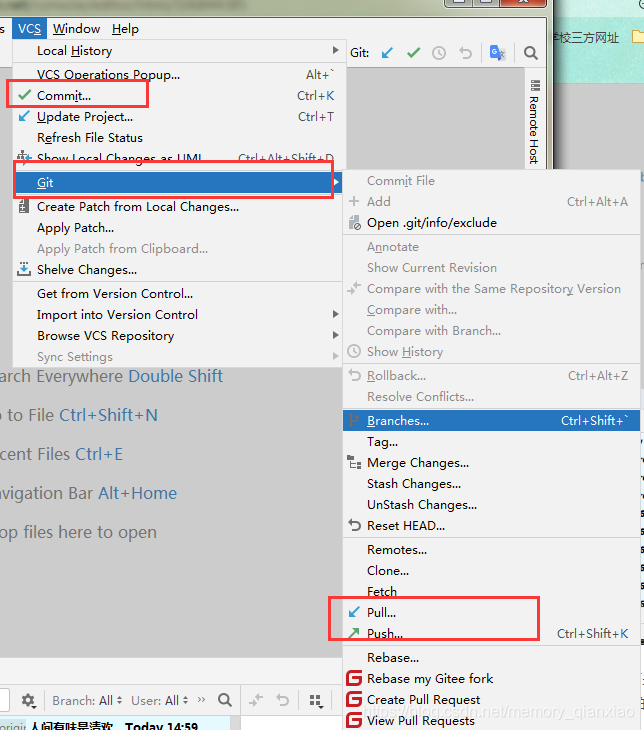This screenshot has width=644, height=730.
Task: Select Merge Changes... entry
Action: tap(491, 463)
